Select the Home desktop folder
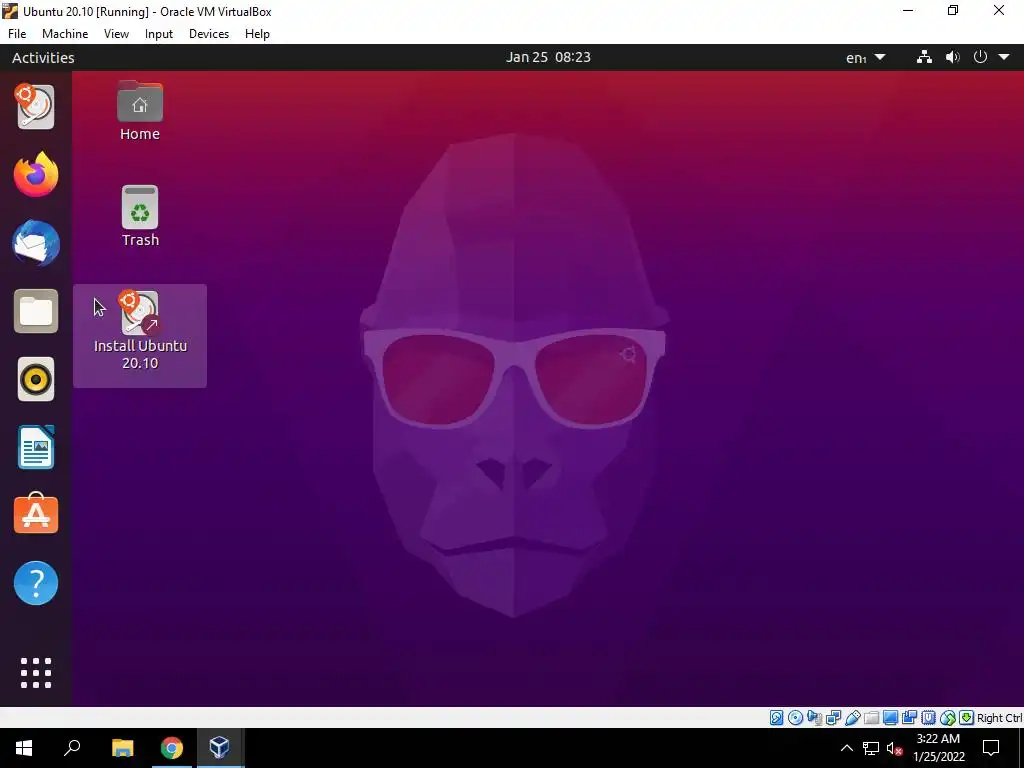This screenshot has height=768, width=1024. point(140,111)
